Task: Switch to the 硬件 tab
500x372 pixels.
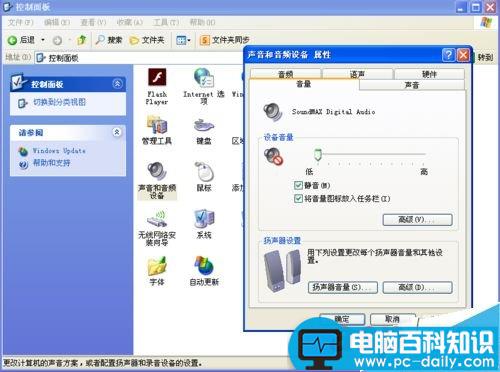Action: [x=429, y=74]
